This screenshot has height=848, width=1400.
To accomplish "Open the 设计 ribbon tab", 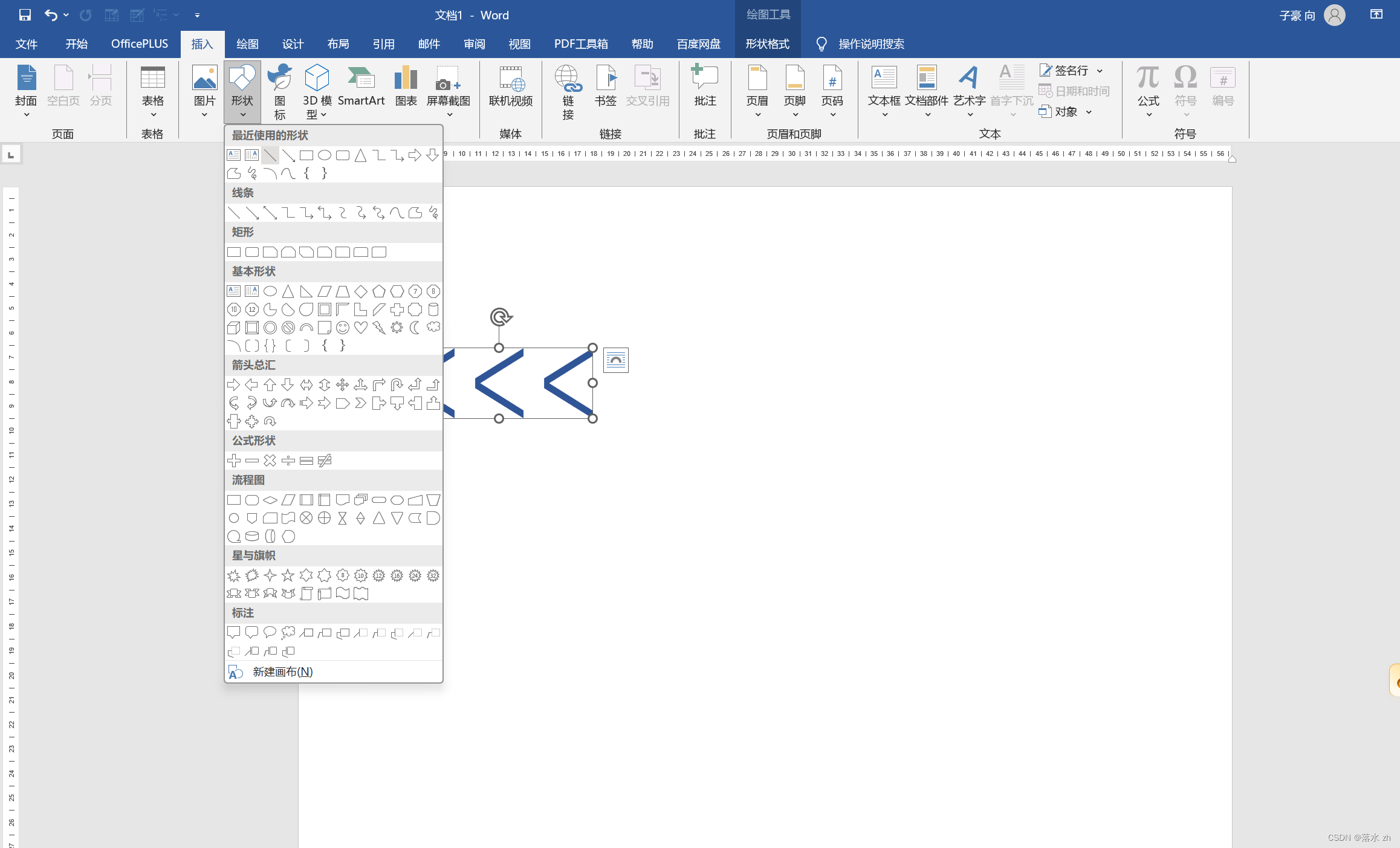I will coord(293,44).
